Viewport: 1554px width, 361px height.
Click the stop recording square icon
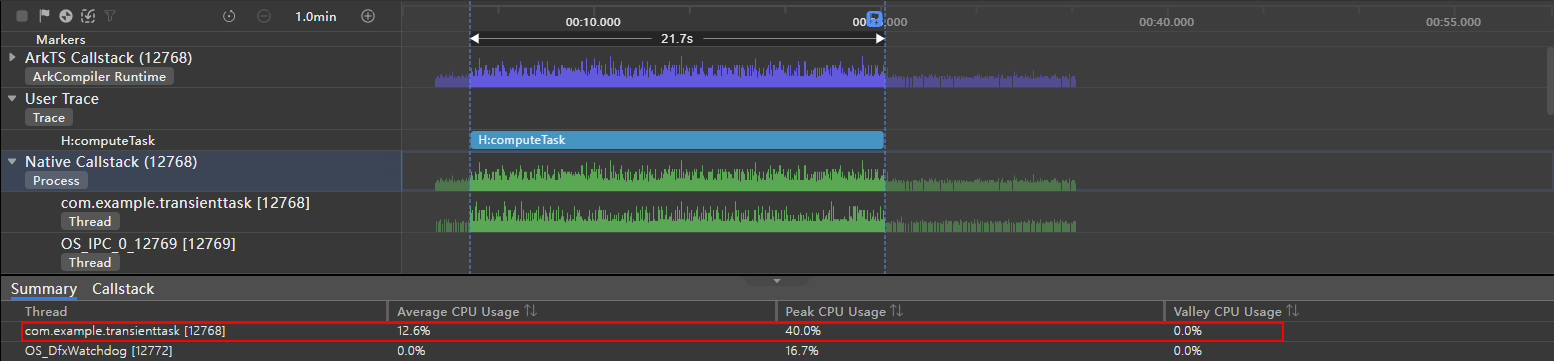[x=22, y=16]
